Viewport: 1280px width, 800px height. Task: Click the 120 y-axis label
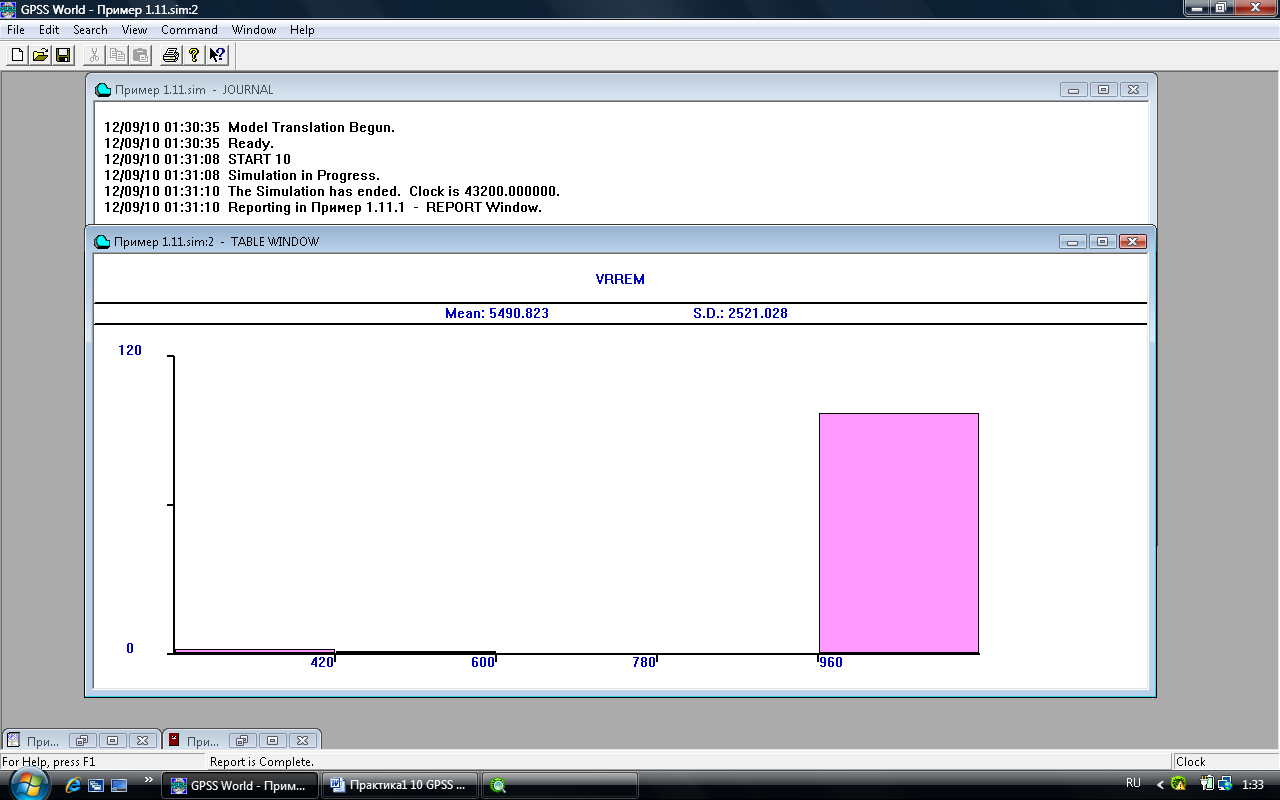[x=130, y=350]
